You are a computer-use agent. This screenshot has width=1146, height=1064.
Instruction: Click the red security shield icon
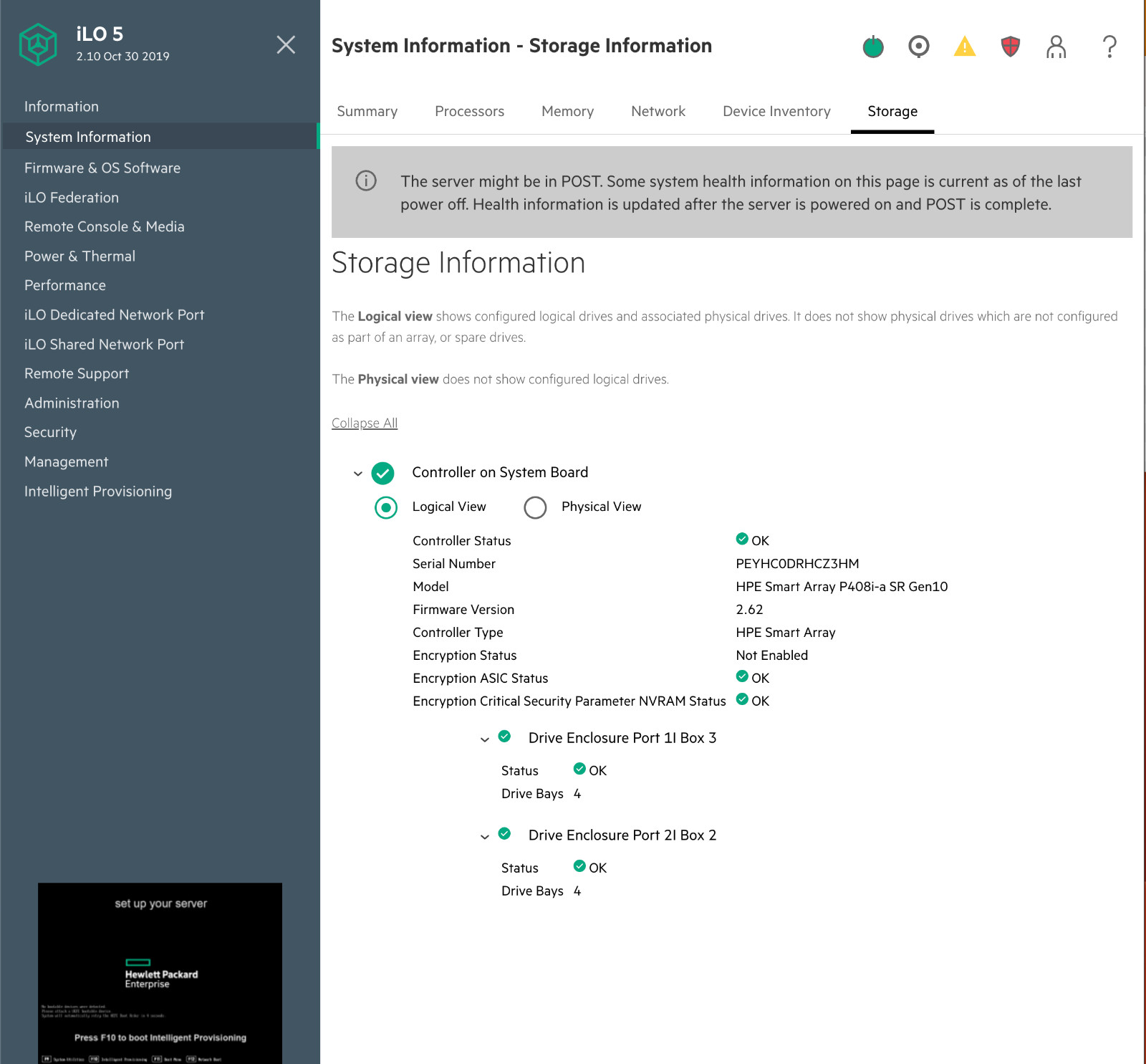1011,47
